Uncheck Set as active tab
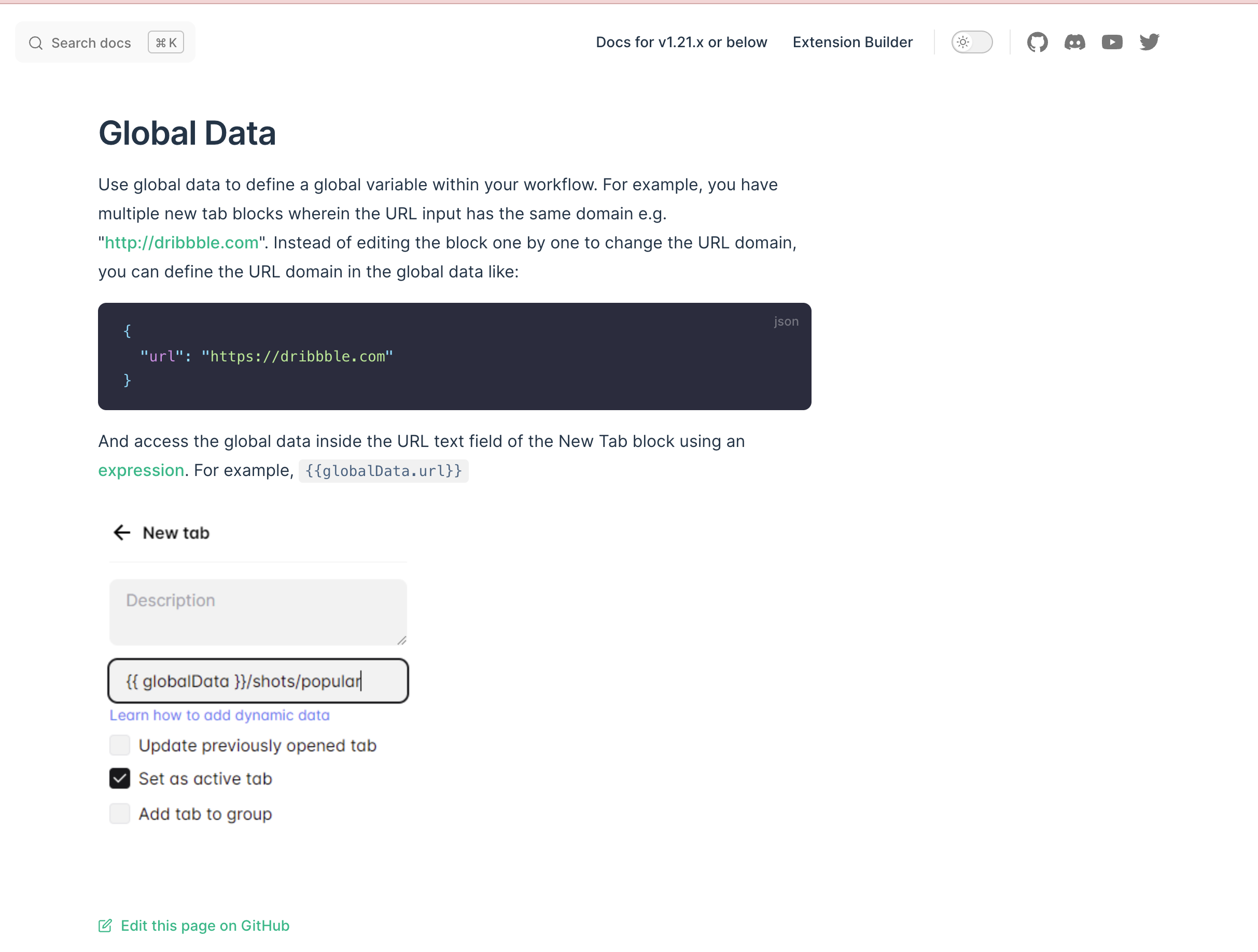The image size is (1258, 952). point(120,778)
